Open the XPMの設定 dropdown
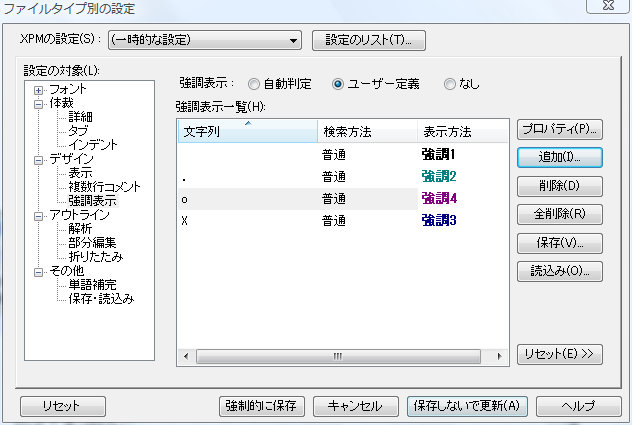Viewport: 632px width, 425px height. click(205, 40)
